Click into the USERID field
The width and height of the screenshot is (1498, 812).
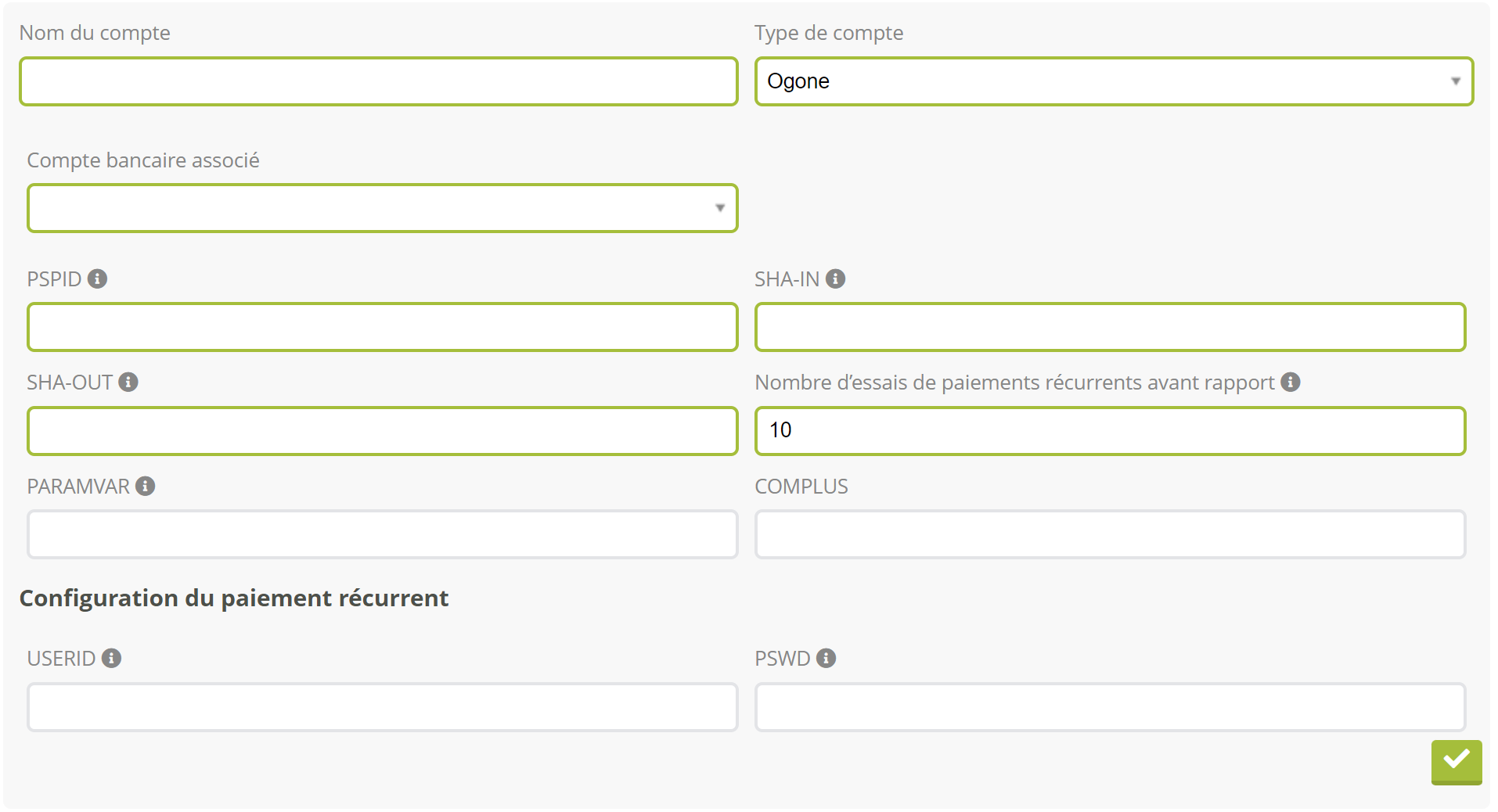[382, 707]
